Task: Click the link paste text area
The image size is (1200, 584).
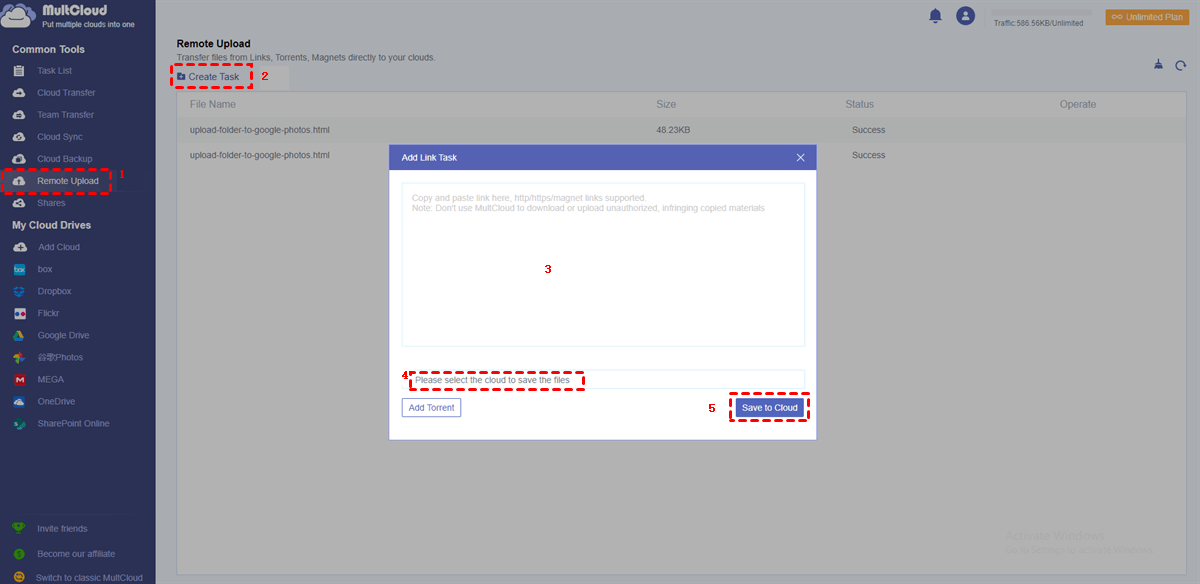Action: point(603,264)
